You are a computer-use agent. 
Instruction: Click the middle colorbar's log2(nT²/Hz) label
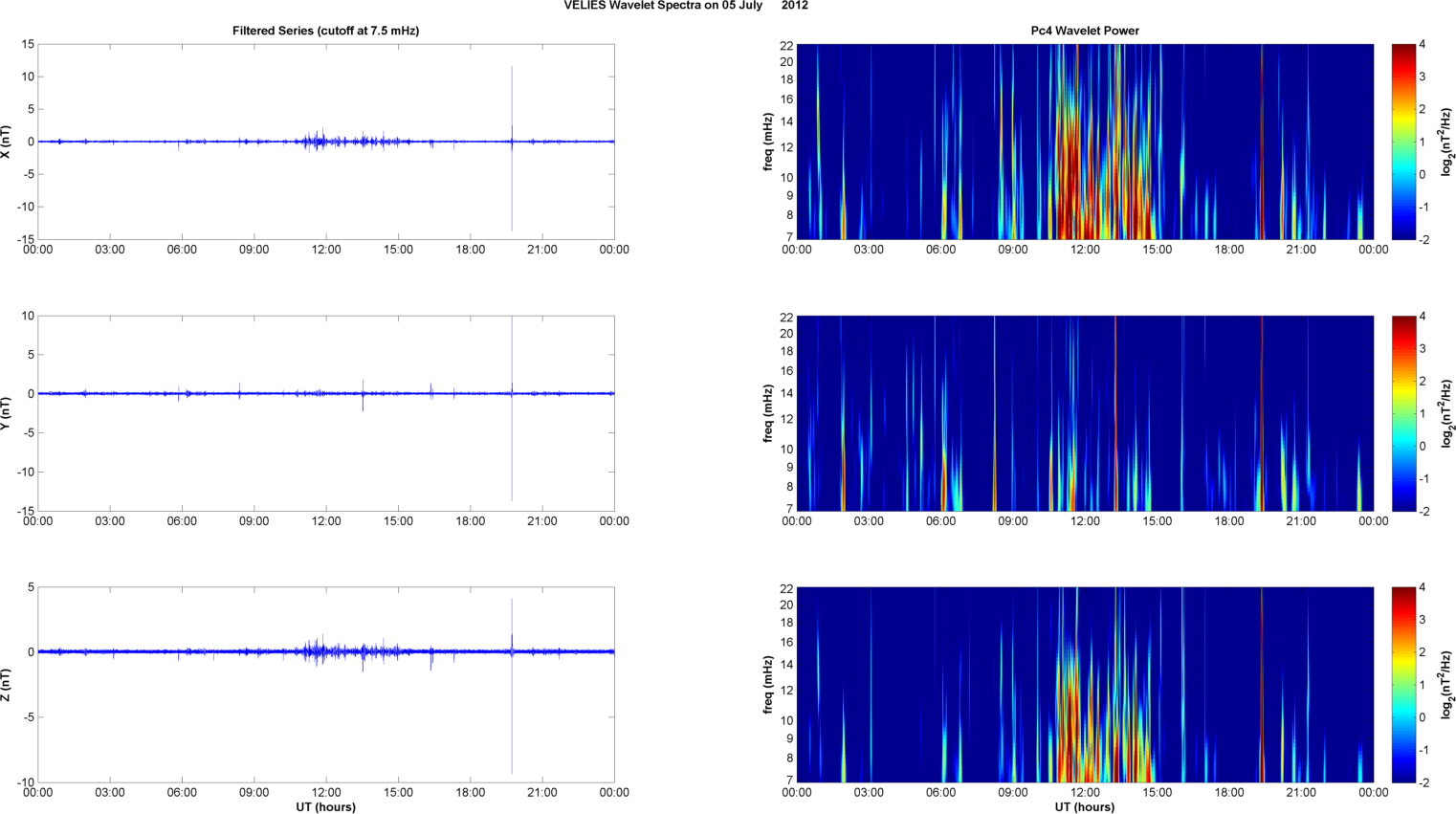pos(1447,413)
